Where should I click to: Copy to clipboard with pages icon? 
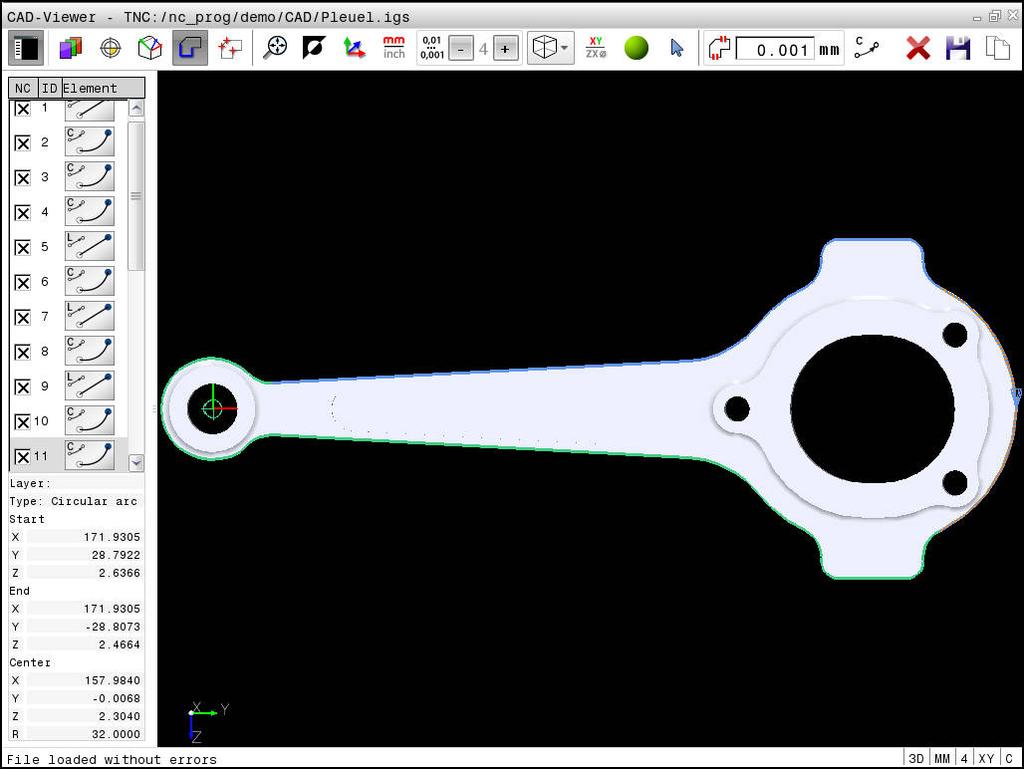(x=997, y=48)
